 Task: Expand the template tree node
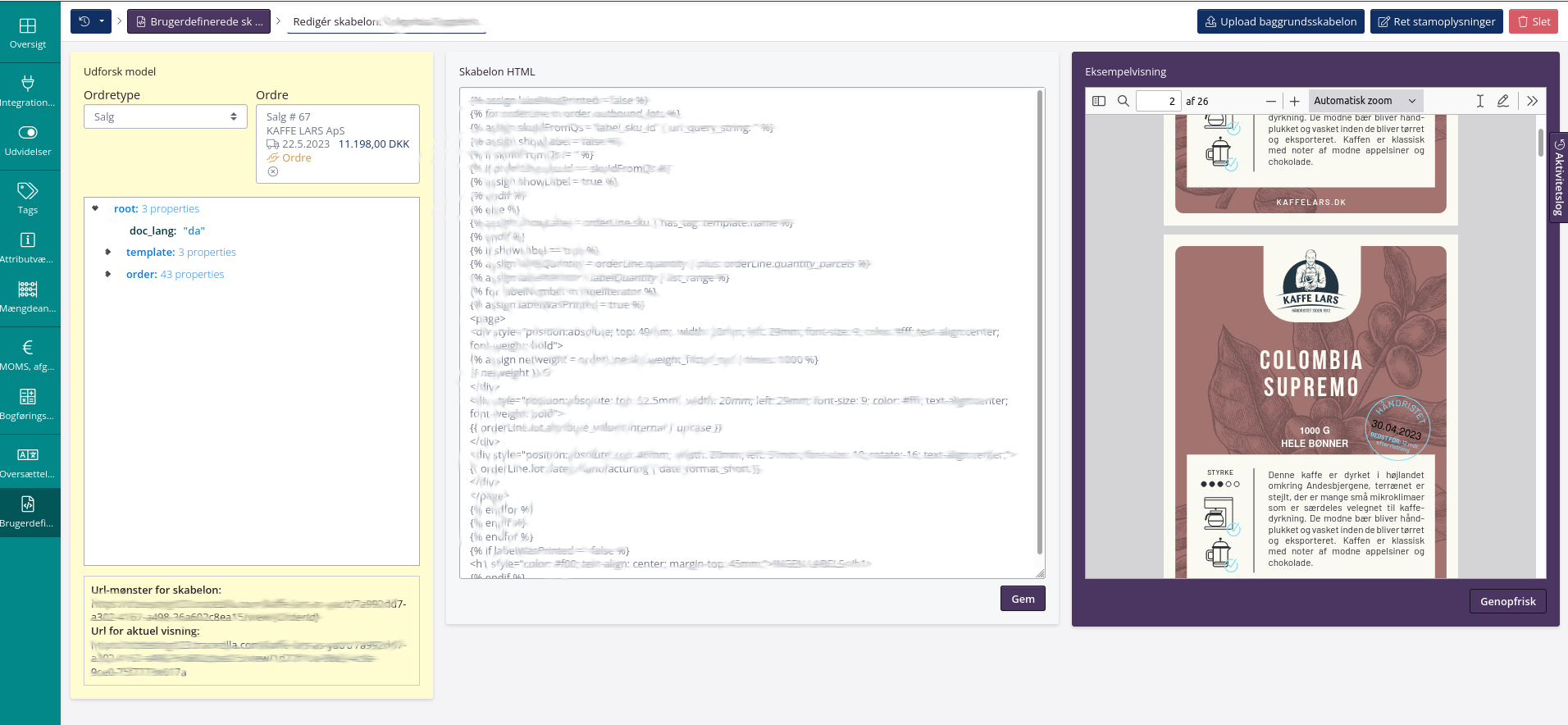tap(108, 252)
